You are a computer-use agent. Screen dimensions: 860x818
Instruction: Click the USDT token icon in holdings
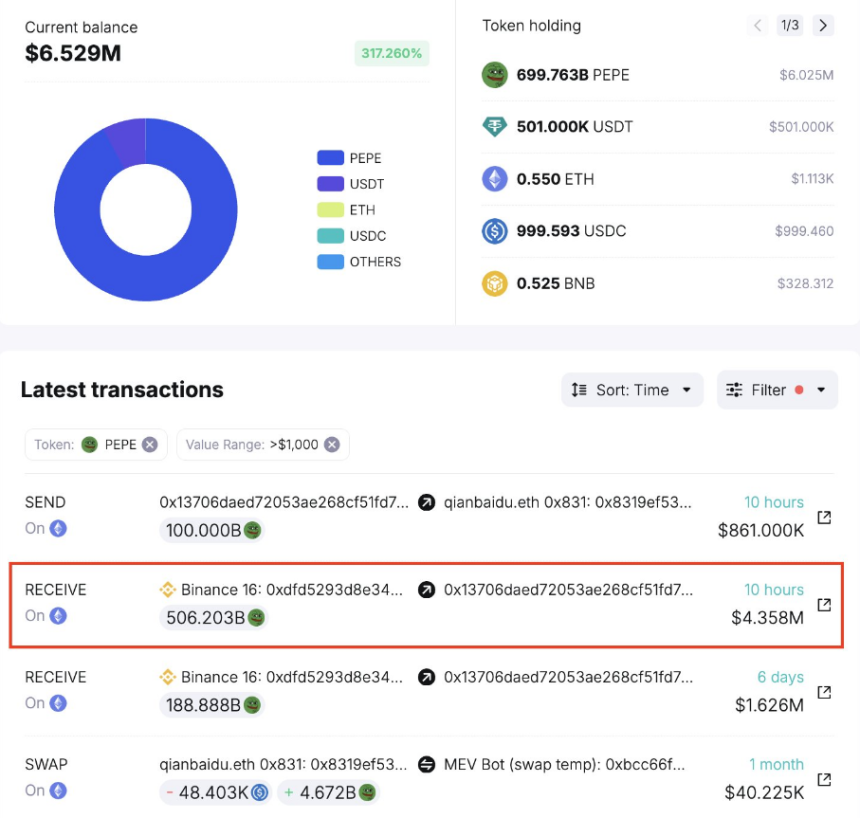[x=495, y=127]
